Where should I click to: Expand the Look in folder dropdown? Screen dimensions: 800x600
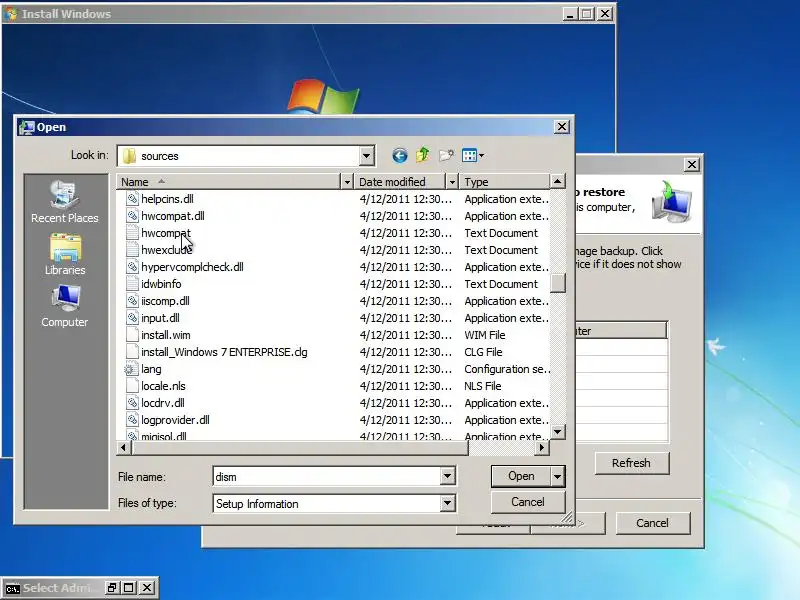click(x=366, y=156)
